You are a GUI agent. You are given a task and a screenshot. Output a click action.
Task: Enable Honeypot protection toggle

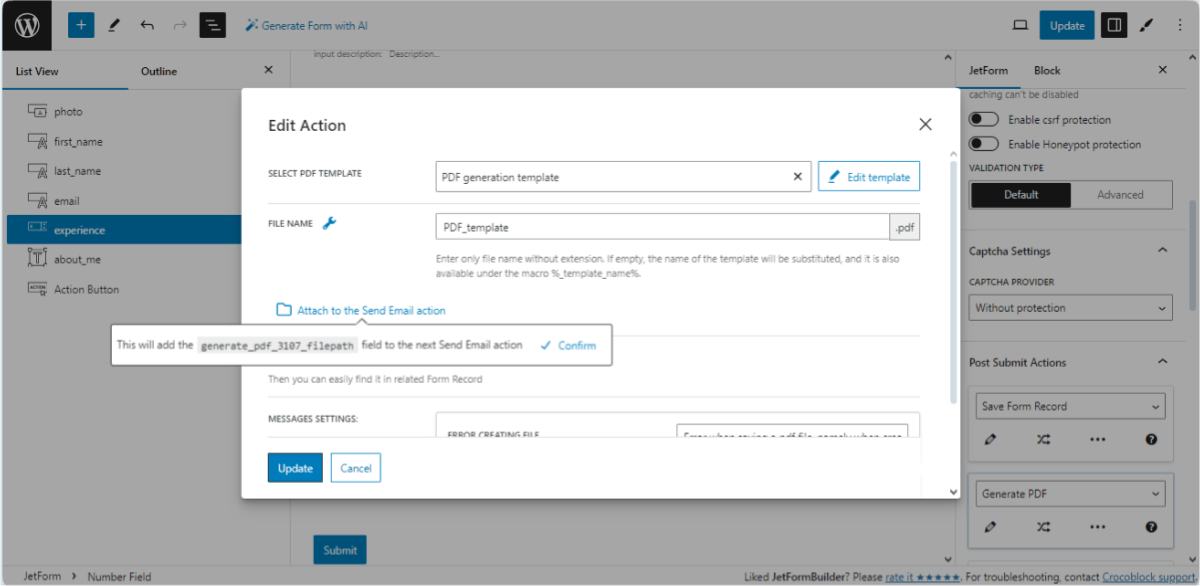pos(983,143)
